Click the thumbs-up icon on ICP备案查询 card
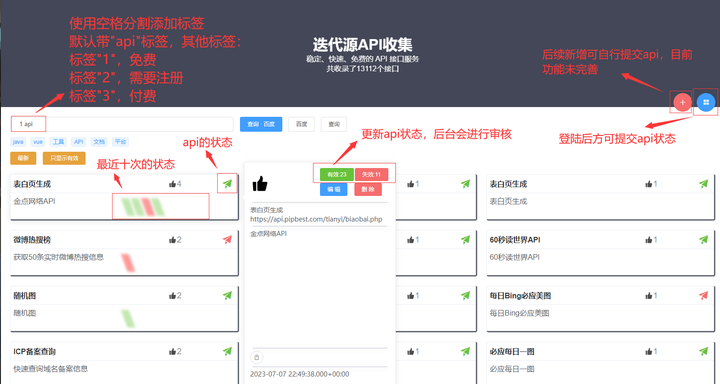 point(172,352)
